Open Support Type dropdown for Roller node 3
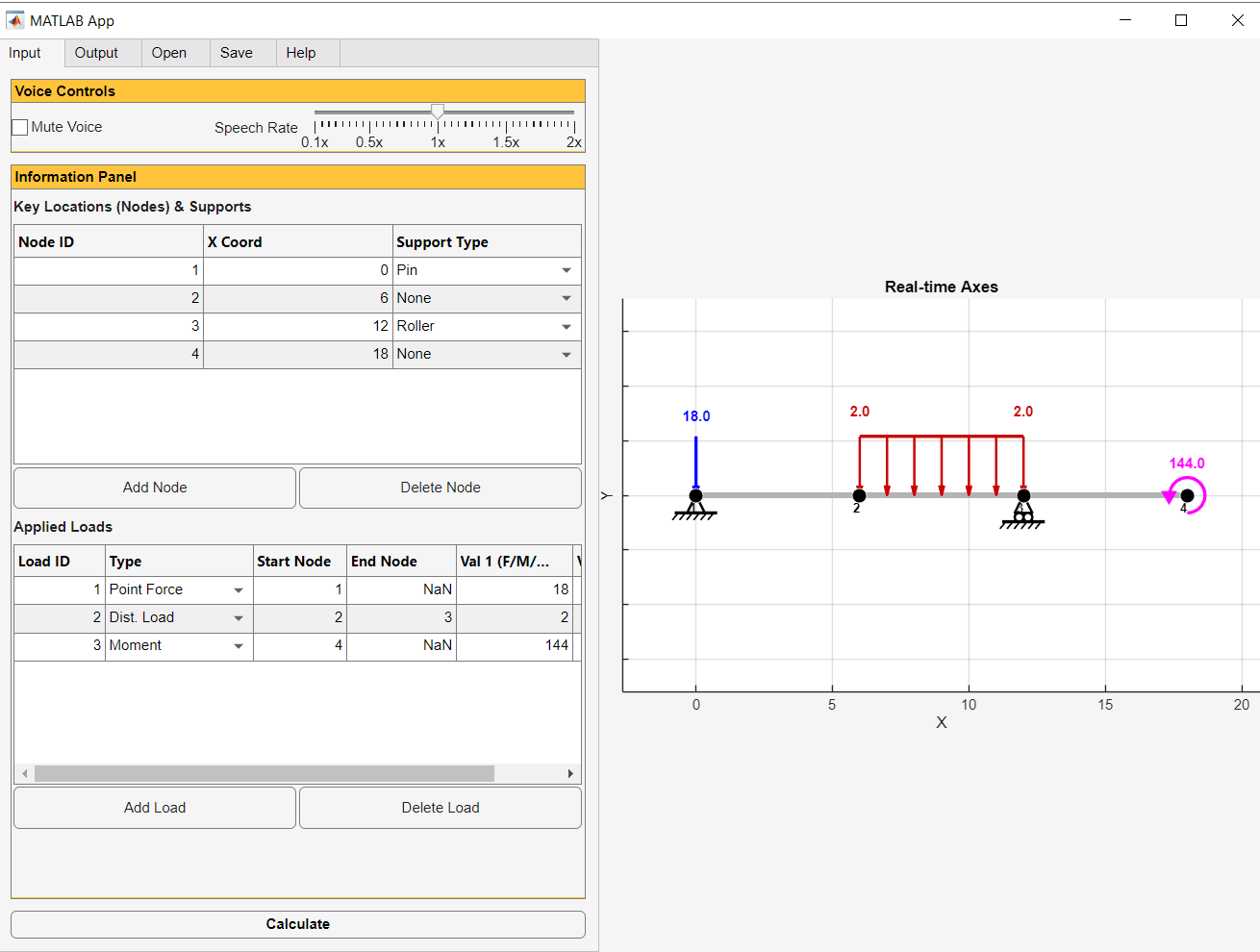This screenshot has width=1260, height=952. coord(567,326)
